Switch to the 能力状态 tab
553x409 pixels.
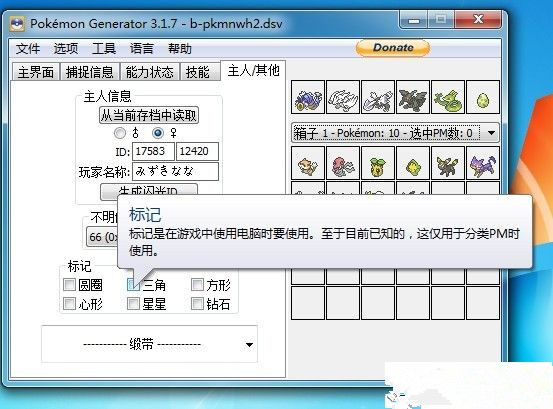(x=150, y=72)
